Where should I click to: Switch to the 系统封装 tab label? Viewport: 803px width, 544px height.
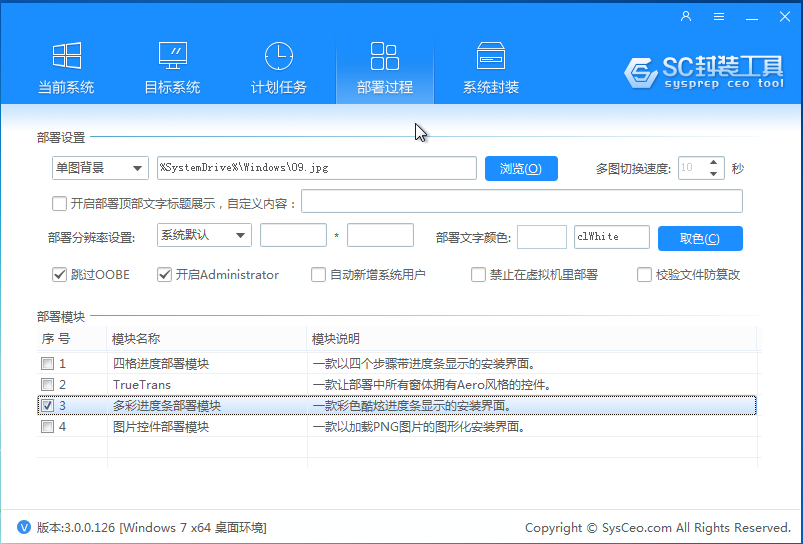491,87
